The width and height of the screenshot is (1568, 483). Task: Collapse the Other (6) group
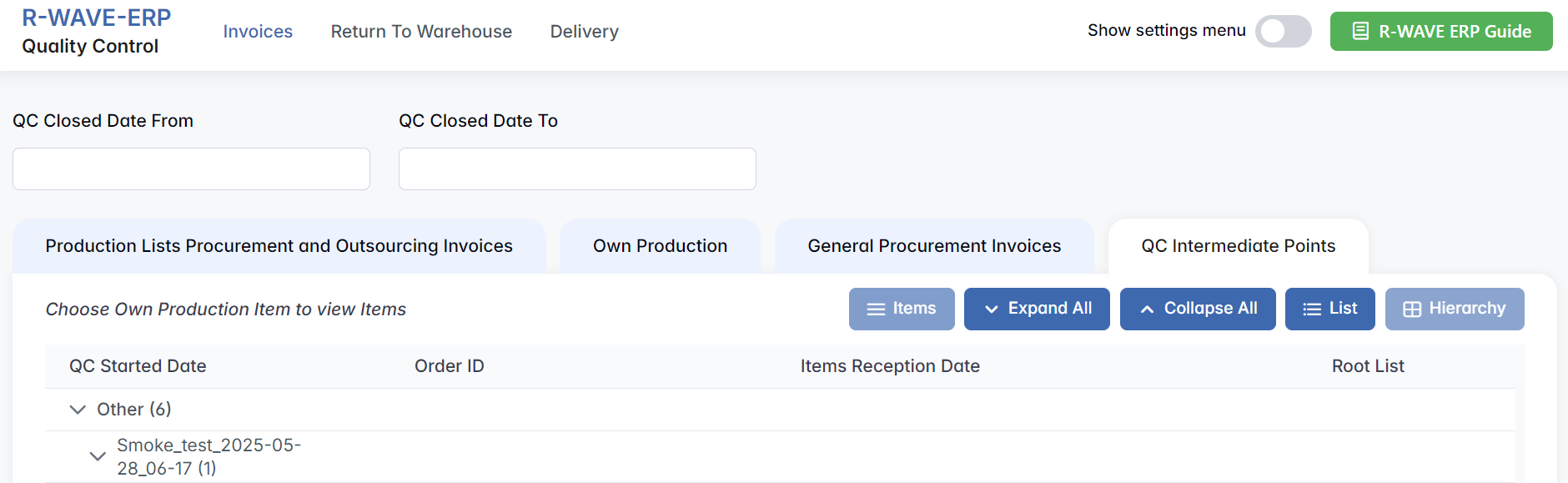[78, 410]
